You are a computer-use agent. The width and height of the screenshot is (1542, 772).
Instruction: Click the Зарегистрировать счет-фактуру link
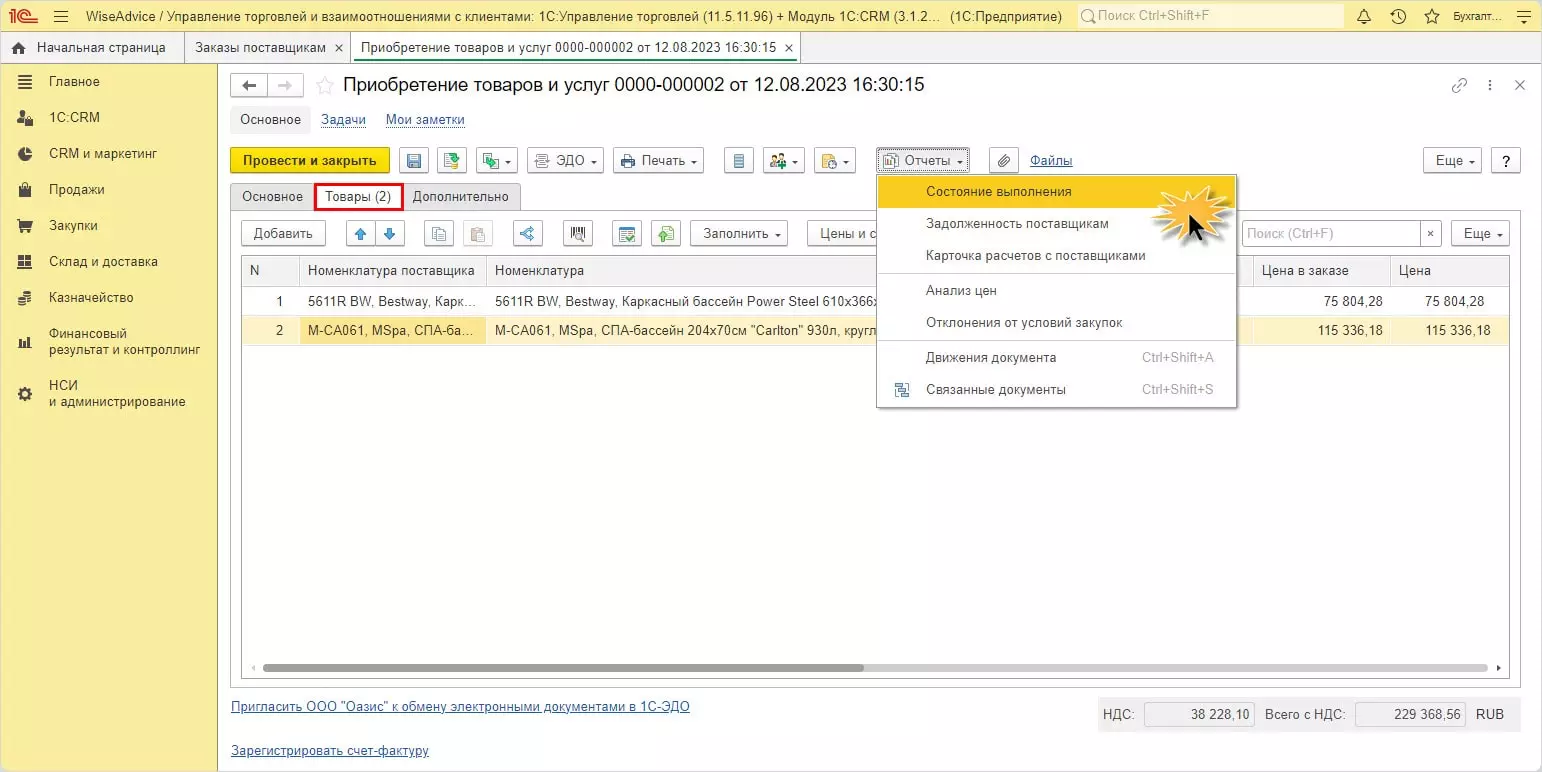click(330, 750)
